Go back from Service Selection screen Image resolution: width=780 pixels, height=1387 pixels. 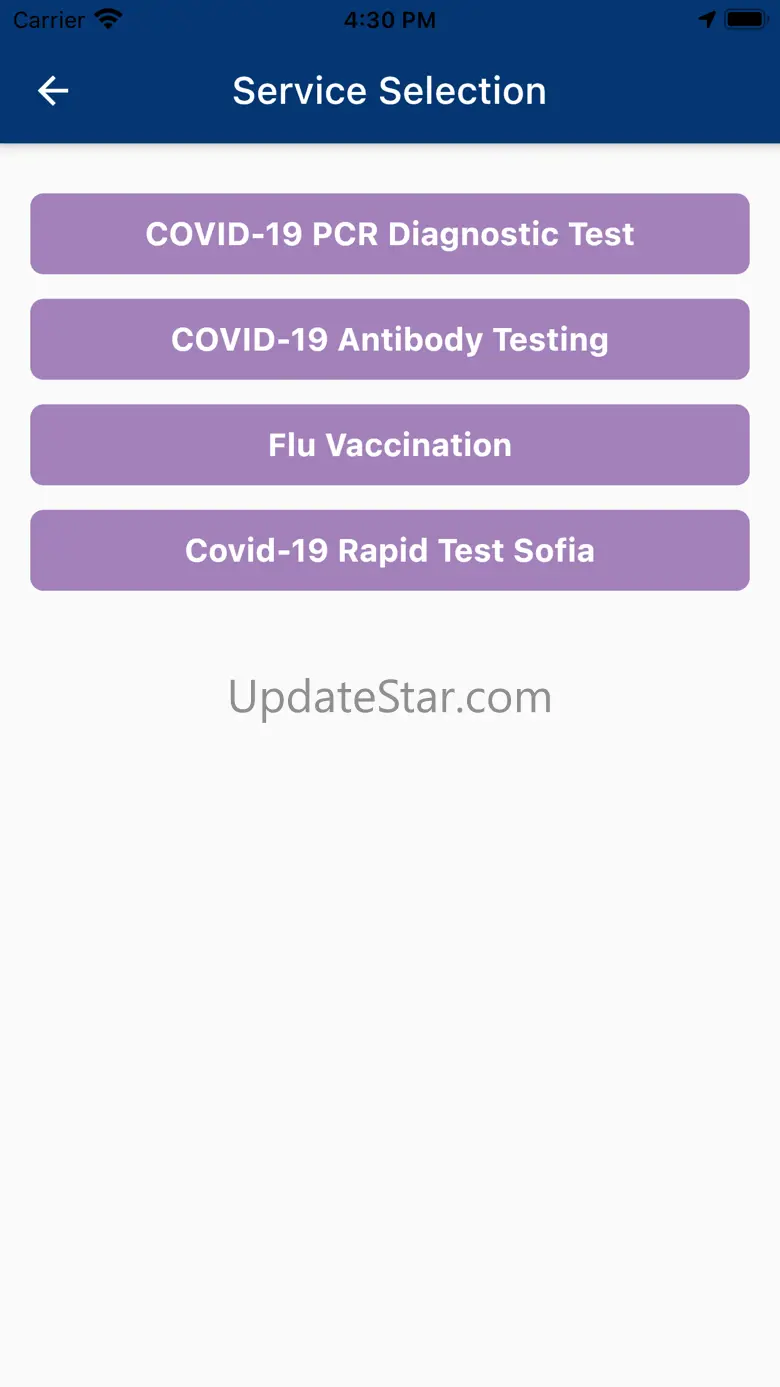click(x=53, y=91)
